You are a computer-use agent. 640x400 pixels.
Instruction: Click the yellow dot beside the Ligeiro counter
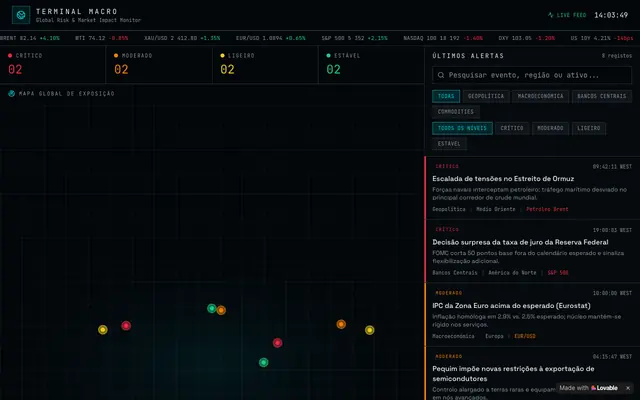point(222,56)
